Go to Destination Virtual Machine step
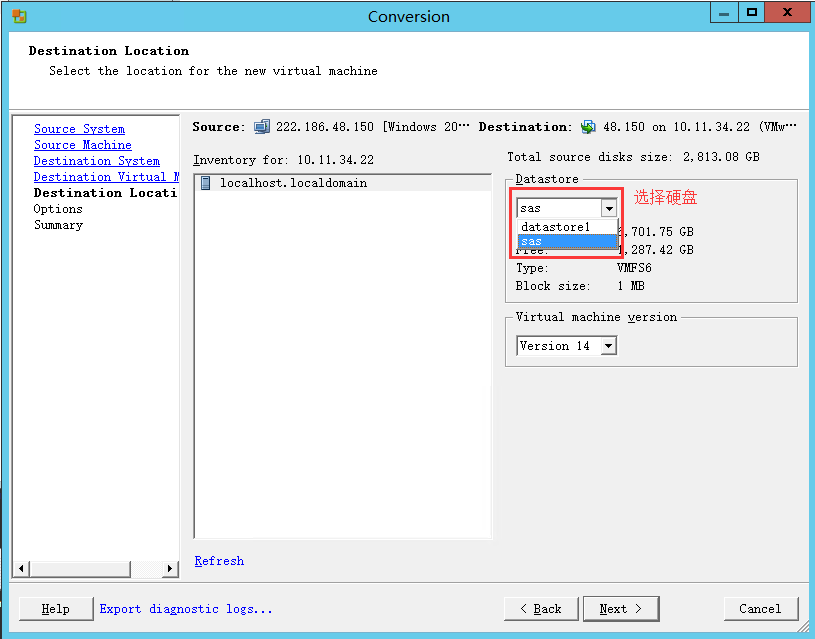The width and height of the screenshot is (815, 639). click(106, 177)
